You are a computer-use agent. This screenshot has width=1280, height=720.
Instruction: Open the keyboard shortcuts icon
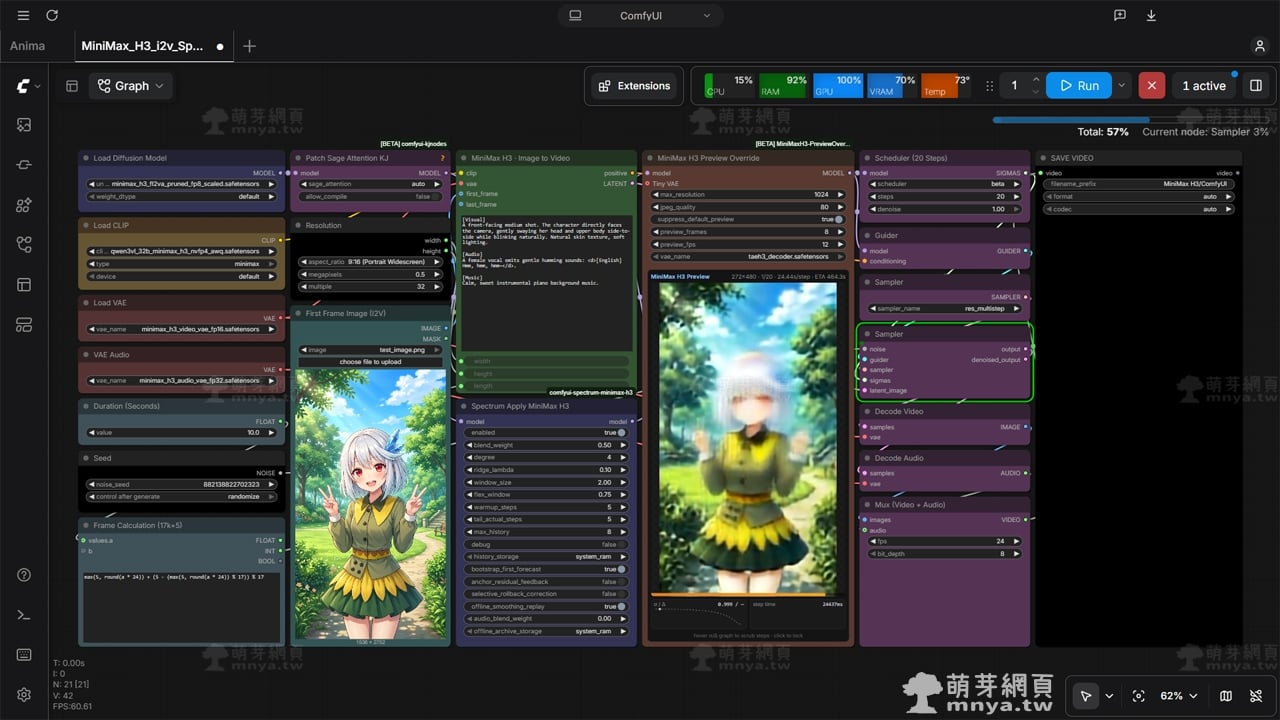click(x=24, y=655)
